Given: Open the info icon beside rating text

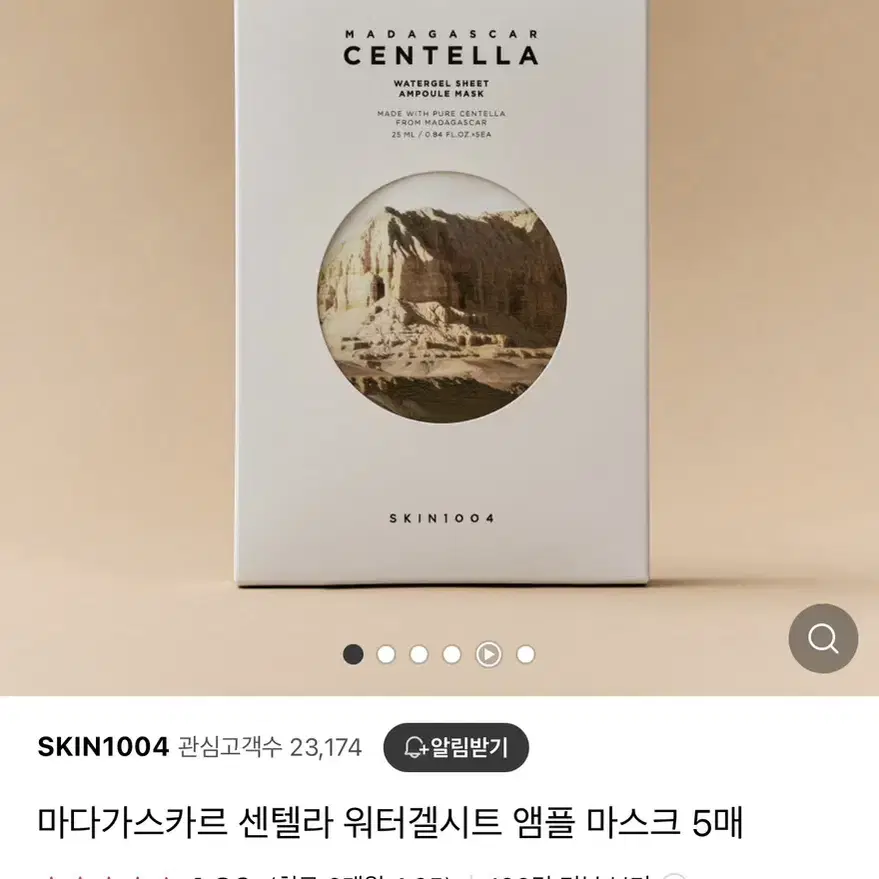Looking at the screenshot, I should tap(675, 876).
